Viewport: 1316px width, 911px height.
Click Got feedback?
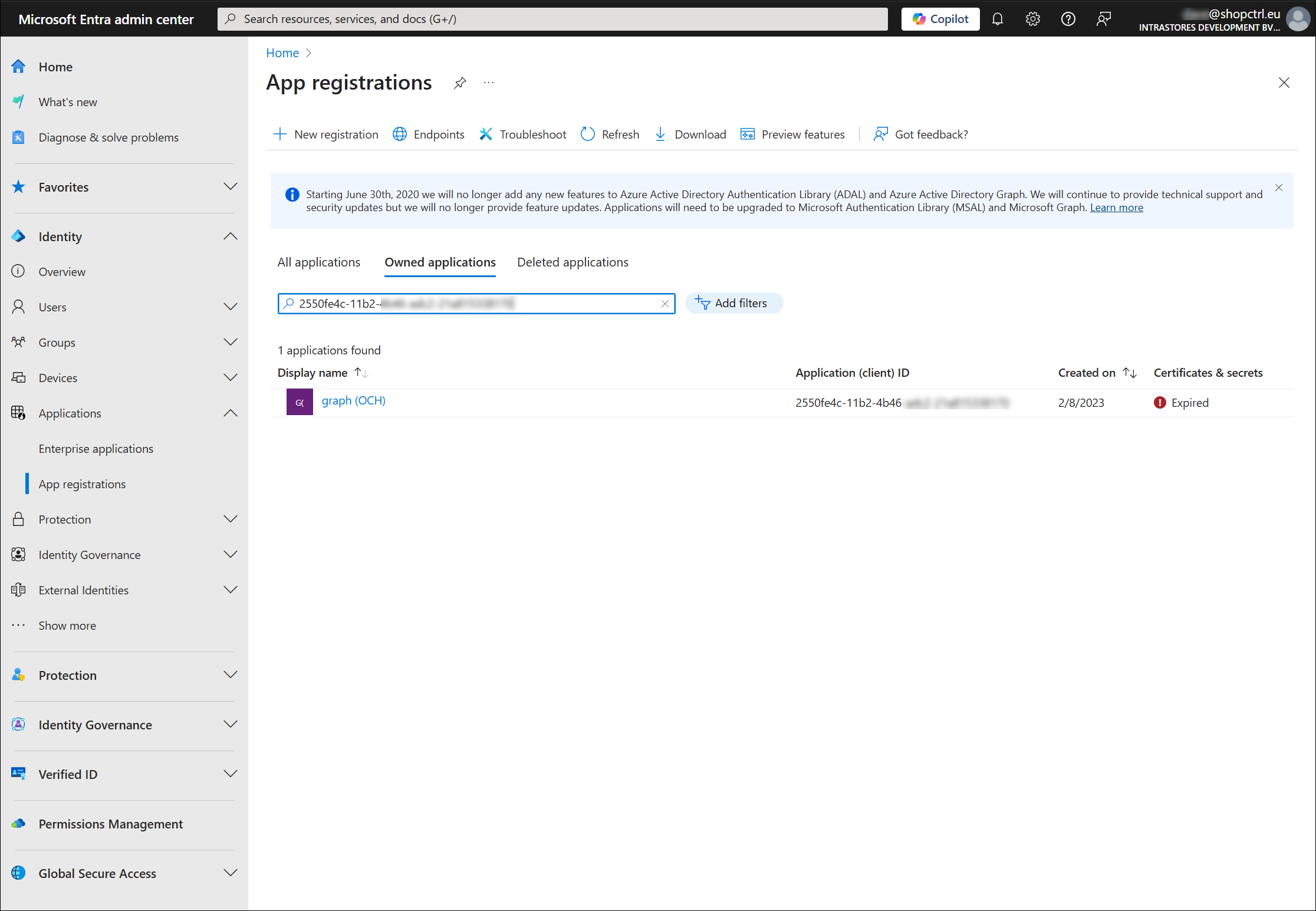pyautogui.click(x=921, y=134)
